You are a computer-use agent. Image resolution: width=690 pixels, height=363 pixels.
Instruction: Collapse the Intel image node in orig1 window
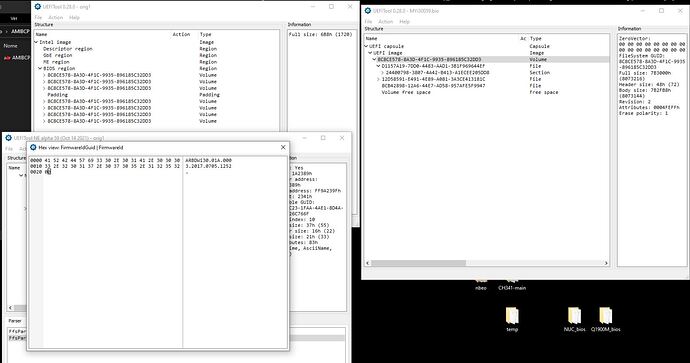[37, 42]
